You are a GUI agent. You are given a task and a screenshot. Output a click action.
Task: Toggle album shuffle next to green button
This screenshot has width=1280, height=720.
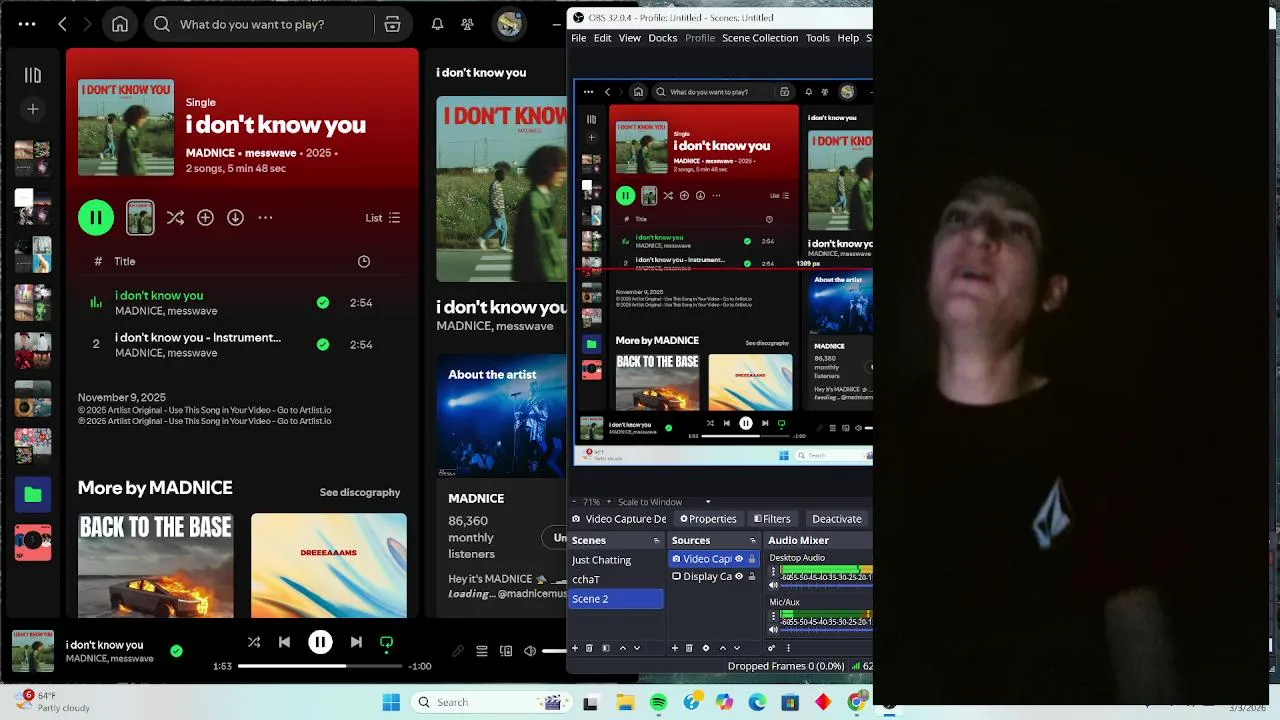tap(175, 217)
